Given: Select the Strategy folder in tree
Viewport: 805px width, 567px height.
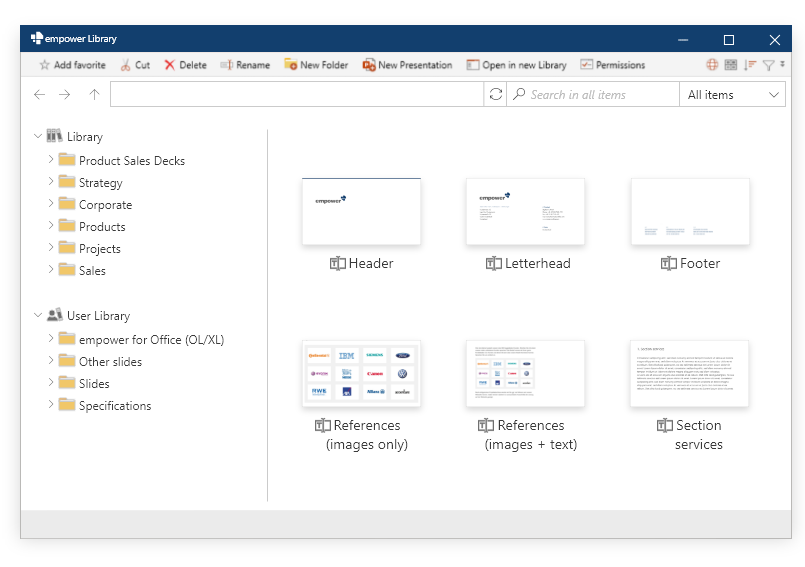Looking at the screenshot, I should click(x=100, y=183).
